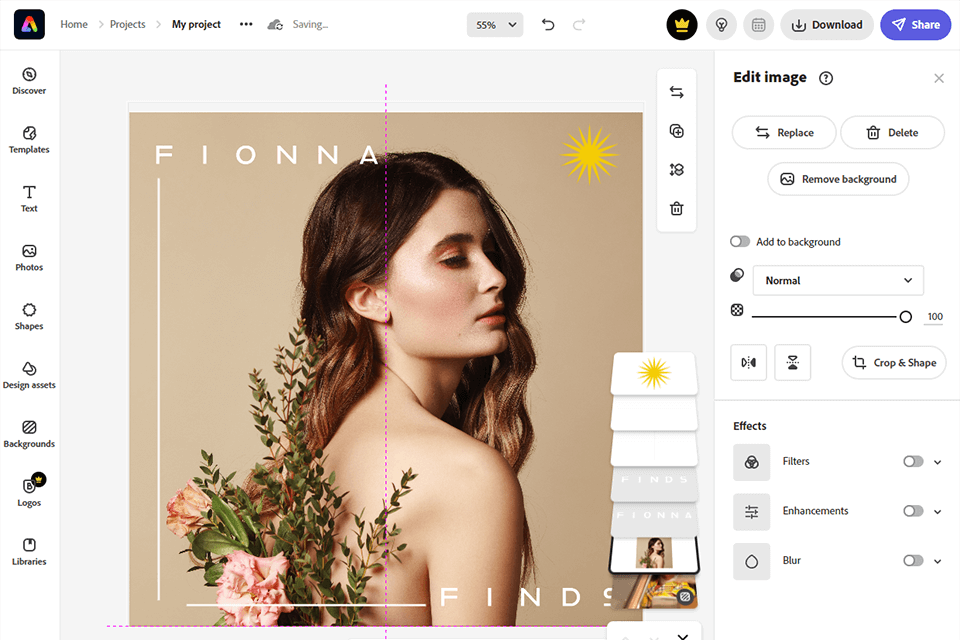This screenshot has height=640, width=960.
Task: Click the Share button
Action: (915, 25)
